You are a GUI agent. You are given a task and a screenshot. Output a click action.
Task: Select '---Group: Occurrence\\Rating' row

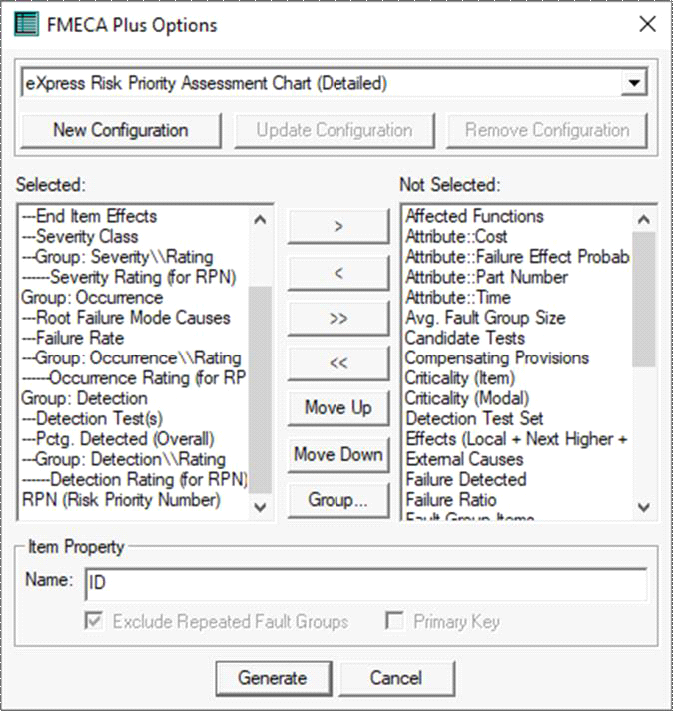pyautogui.click(x=134, y=358)
